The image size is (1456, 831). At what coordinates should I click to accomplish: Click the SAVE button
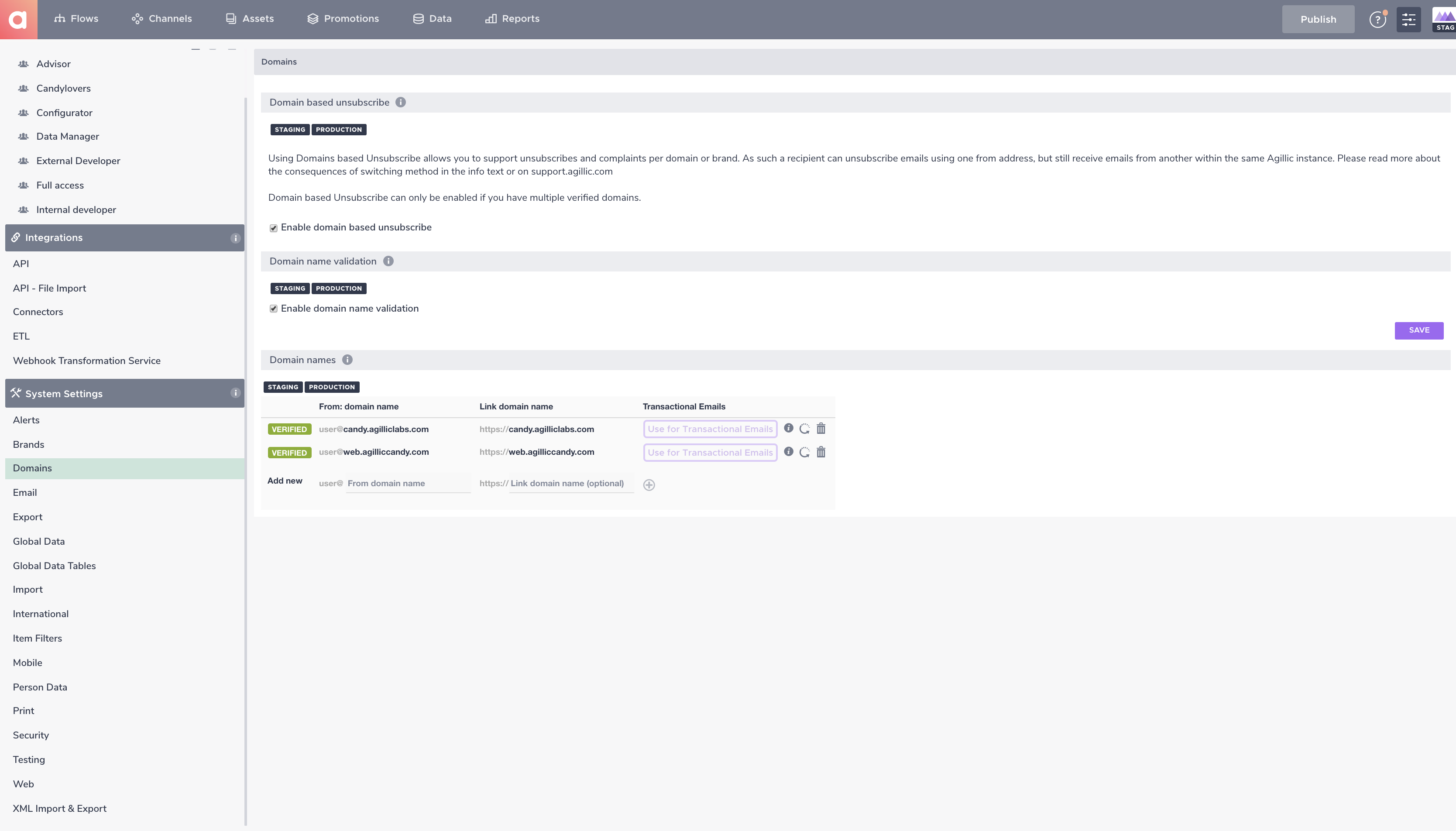click(x=1419, y=330)
